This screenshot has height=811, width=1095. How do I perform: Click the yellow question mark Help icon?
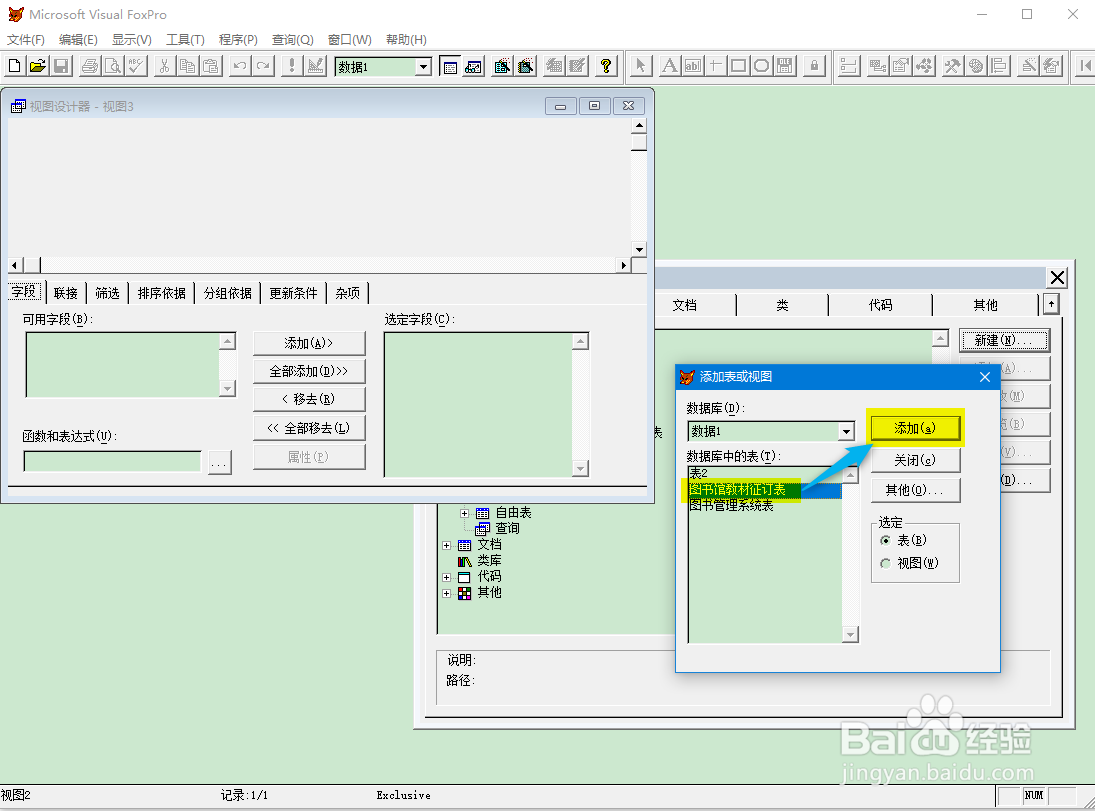coord(605,66)
